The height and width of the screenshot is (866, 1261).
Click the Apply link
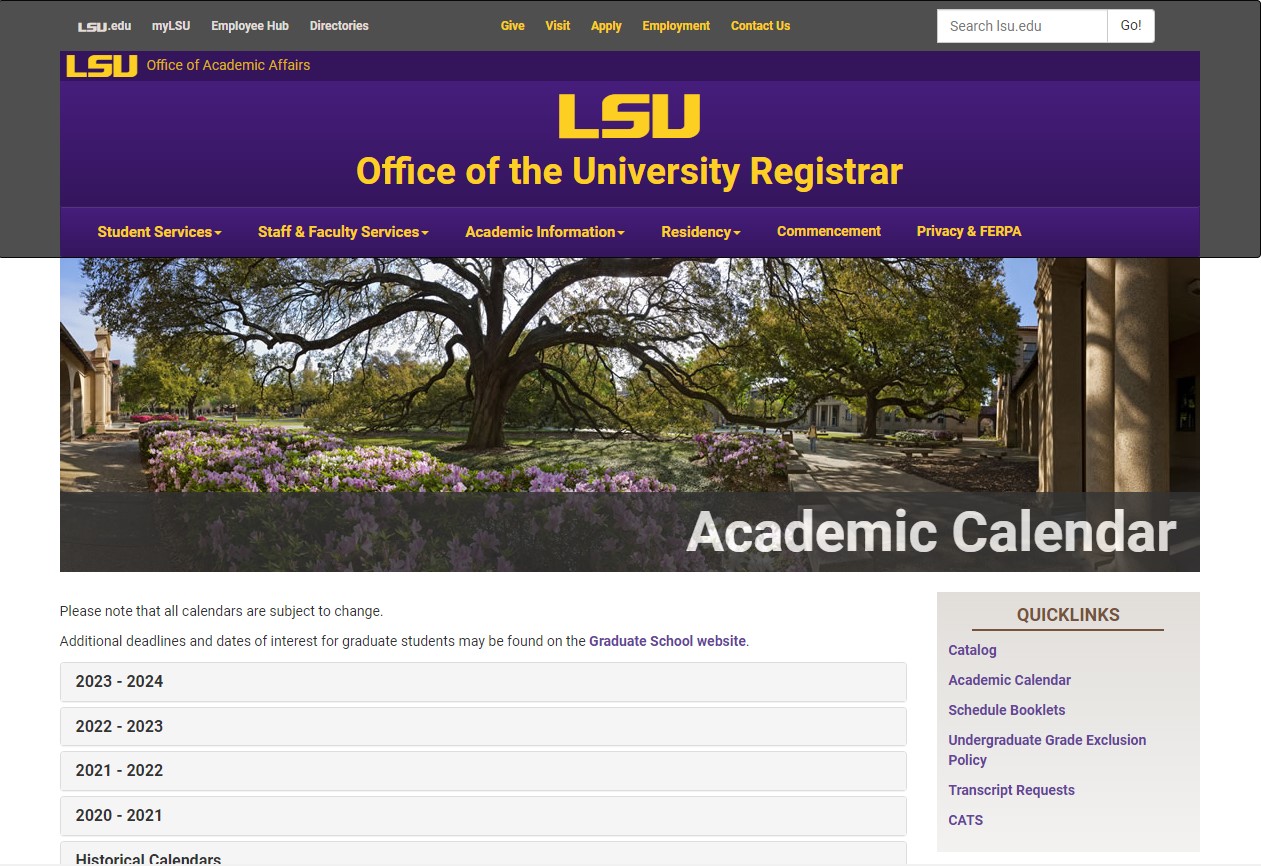tap(606, 26)
